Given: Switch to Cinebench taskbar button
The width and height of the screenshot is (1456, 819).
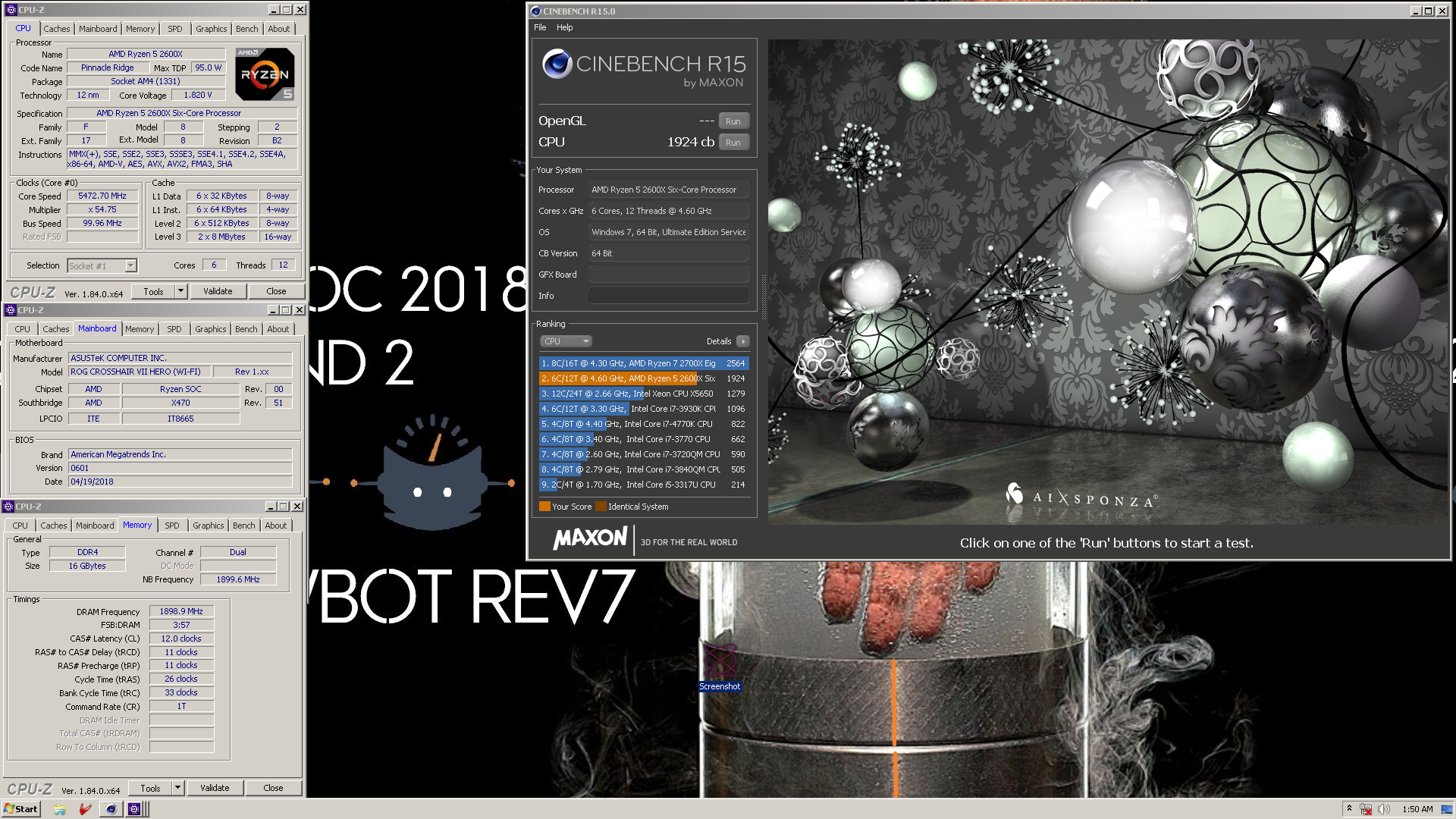Looking at the screenshot, I should pyautogui.click(x=111, y=809).
